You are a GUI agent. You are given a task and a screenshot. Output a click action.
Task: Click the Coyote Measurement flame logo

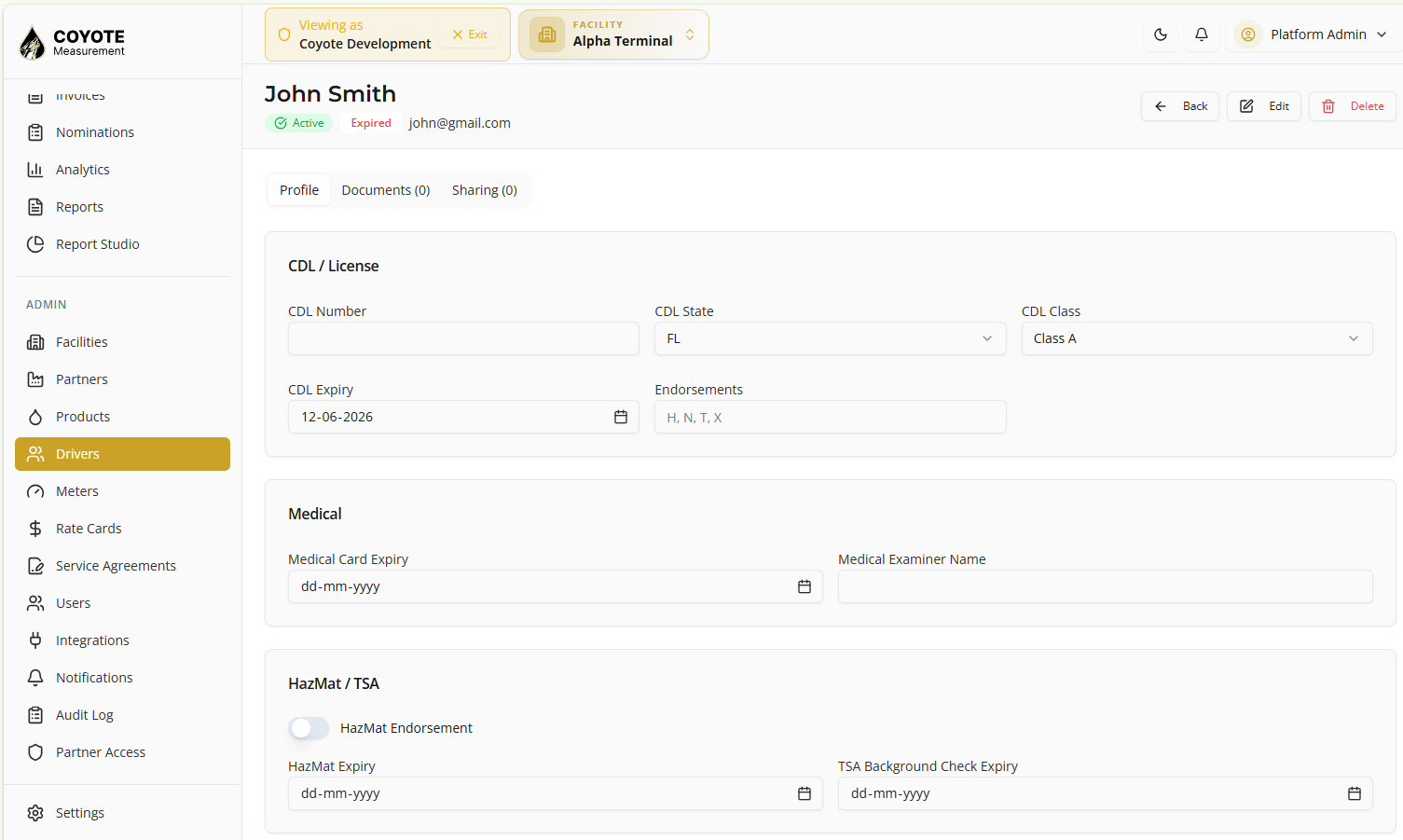click(33, 42)
